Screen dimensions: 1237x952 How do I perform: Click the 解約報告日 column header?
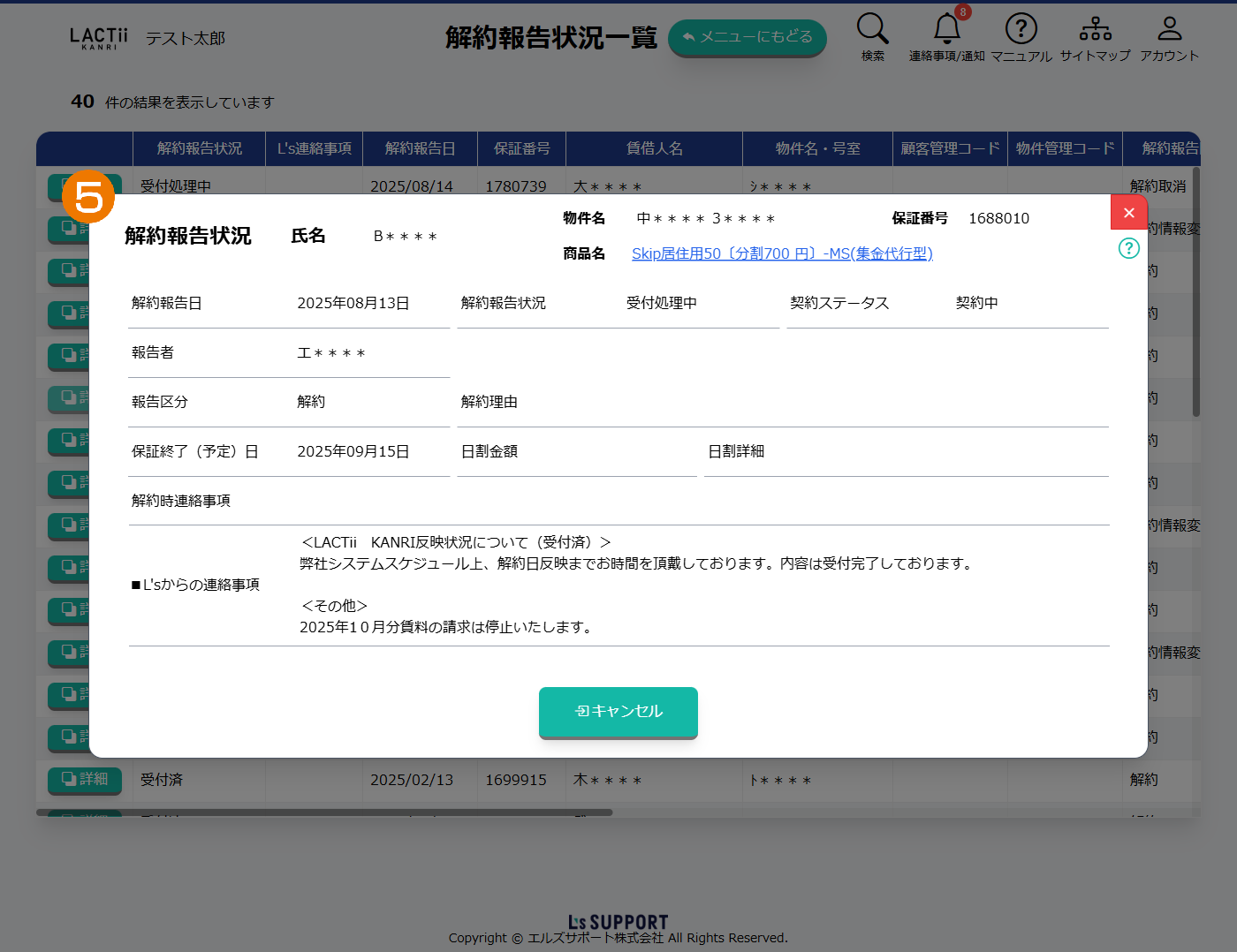(420, 148)
